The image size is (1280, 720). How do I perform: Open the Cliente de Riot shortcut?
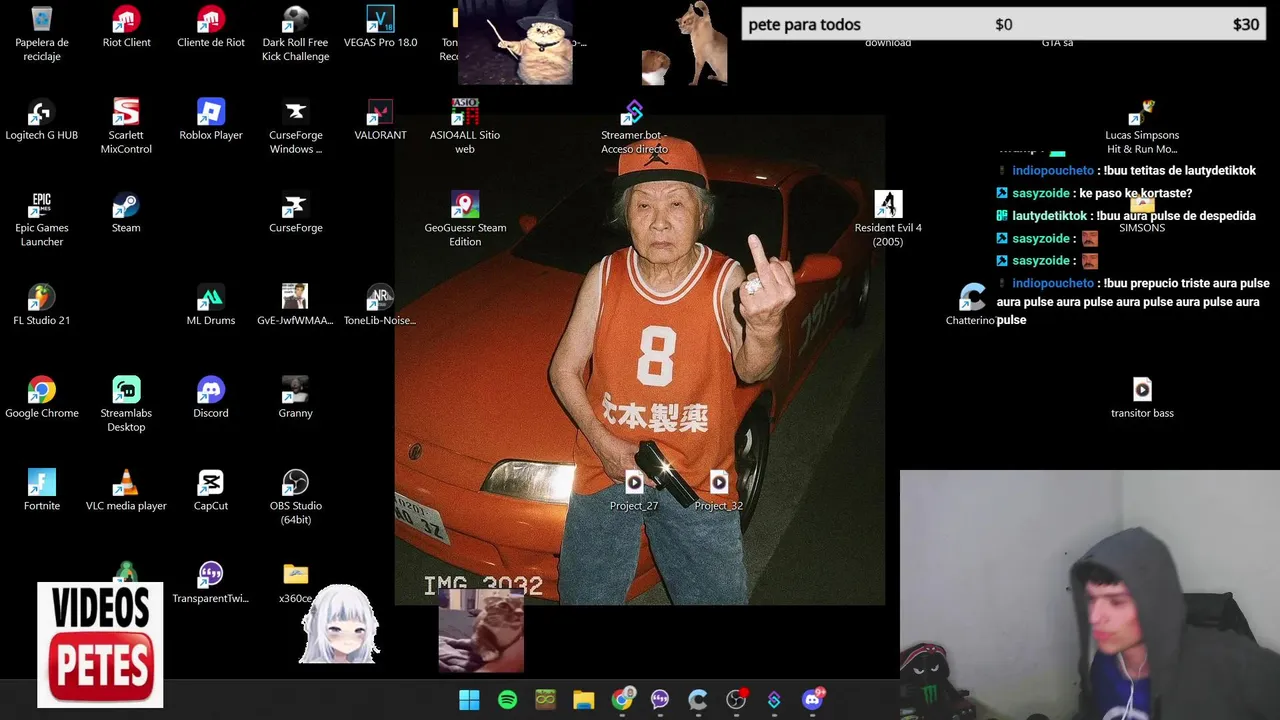[x=211, y=27]
